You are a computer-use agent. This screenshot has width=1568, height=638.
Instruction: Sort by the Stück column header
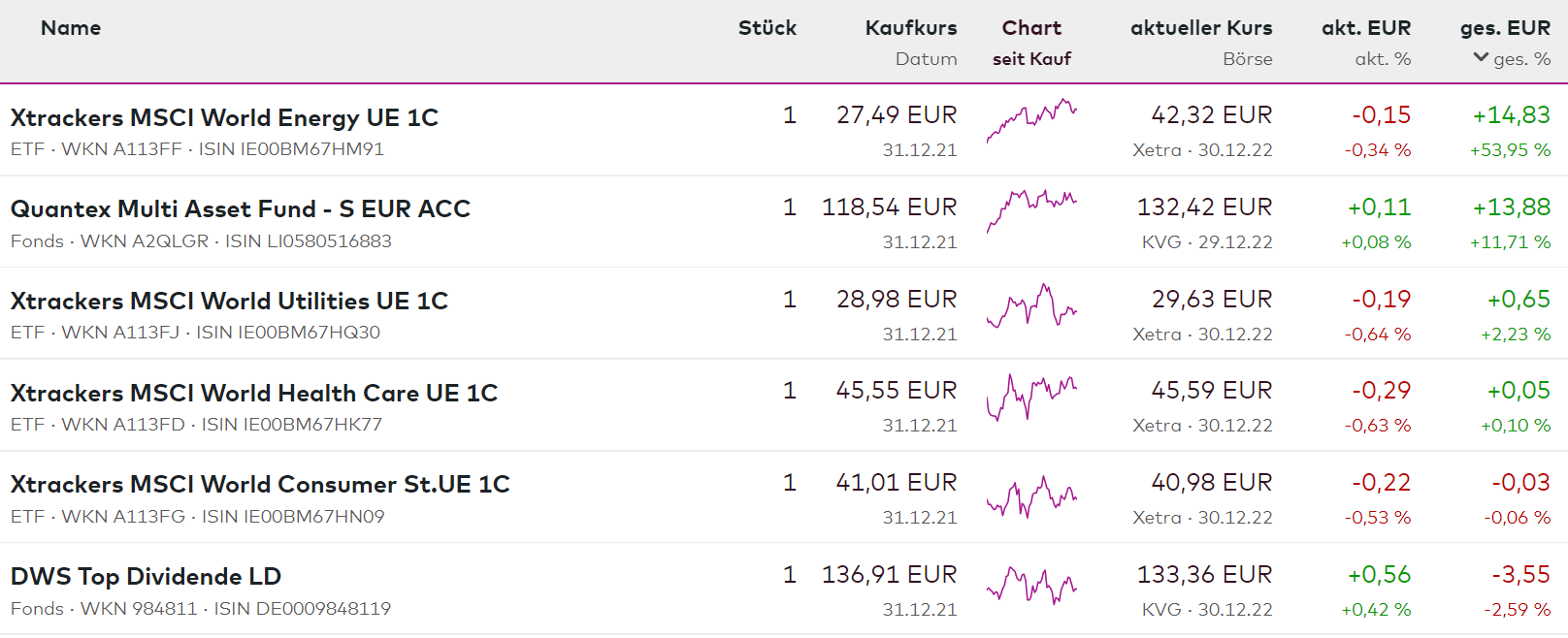coord(767,28)
